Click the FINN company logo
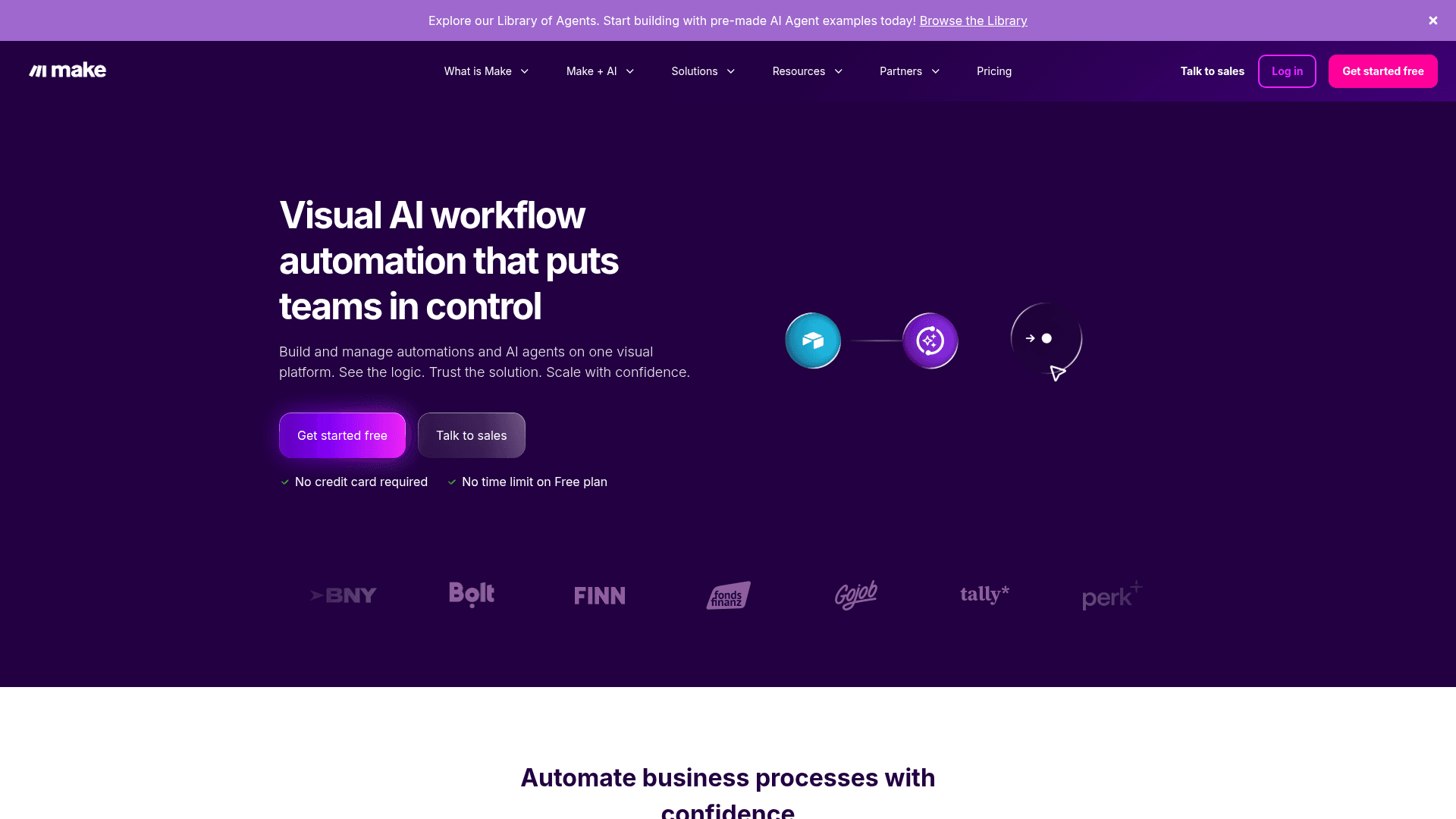This screenshot has height=819, width=1456. pos(599,595)
